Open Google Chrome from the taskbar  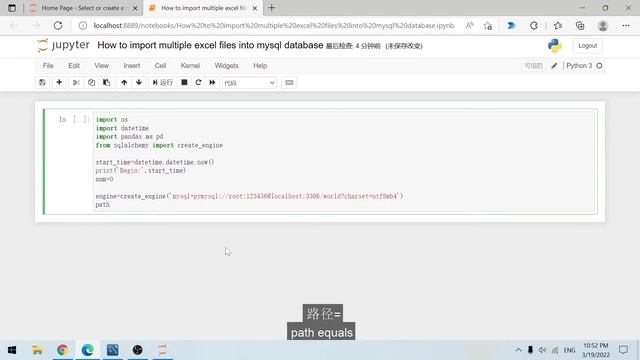pyautogui.click(x=62, y=350)
